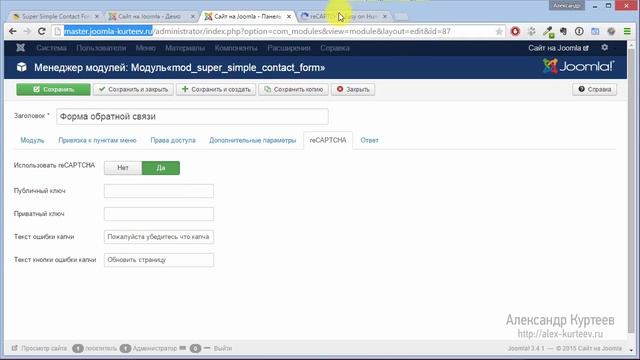Click the red Opera-style extension icon
Viewport: 640px width, 360px height.
tap(515, 31)
